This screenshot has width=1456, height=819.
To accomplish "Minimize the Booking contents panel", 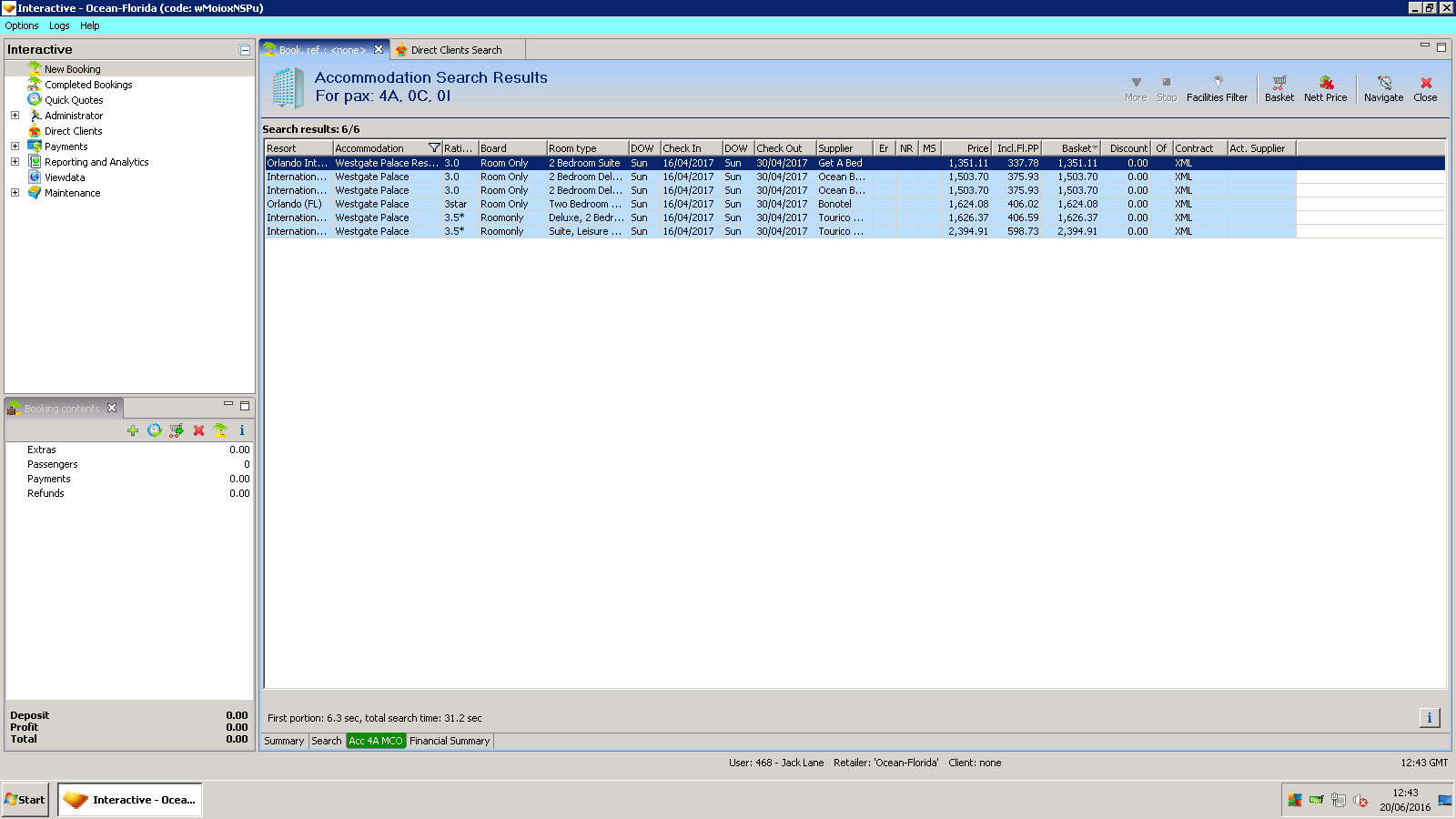I will click(228, 404).
